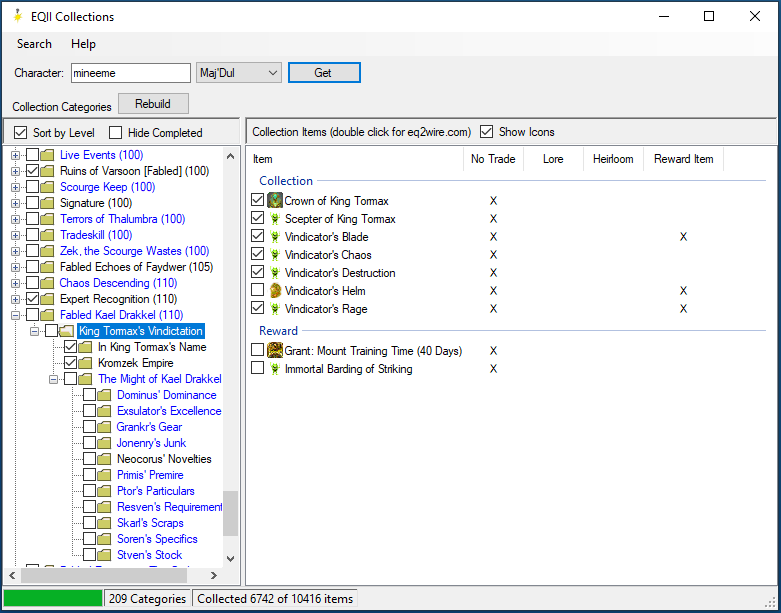
Task: Click the Live Events folder icon
Action: pos(47,155)
